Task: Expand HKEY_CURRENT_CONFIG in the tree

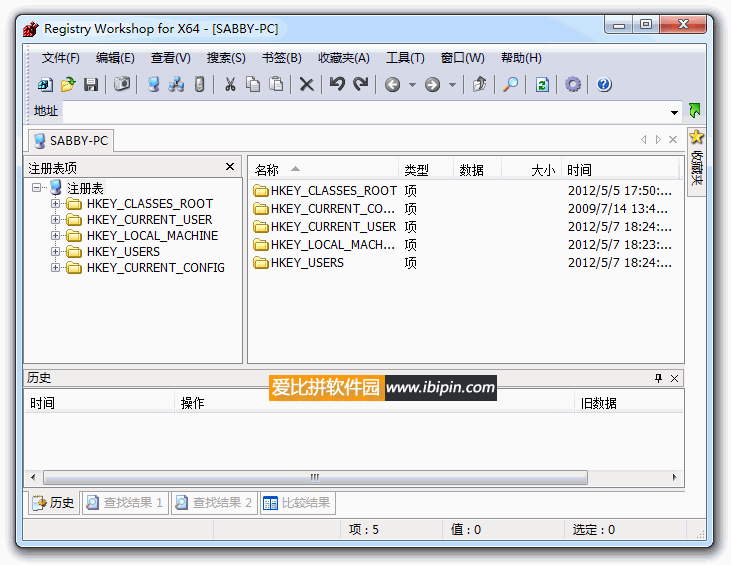Action: [x=55, y=268]
